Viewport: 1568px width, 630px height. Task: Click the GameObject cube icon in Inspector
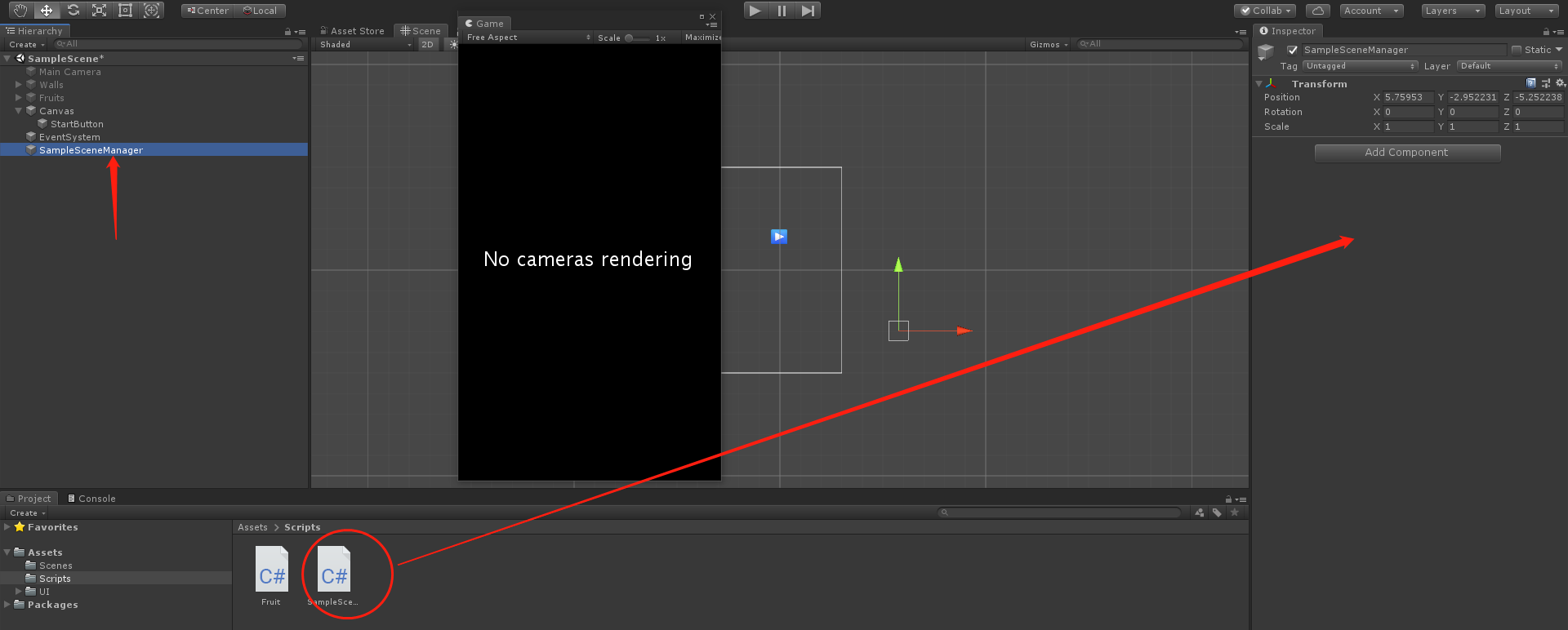point(1266,52)
